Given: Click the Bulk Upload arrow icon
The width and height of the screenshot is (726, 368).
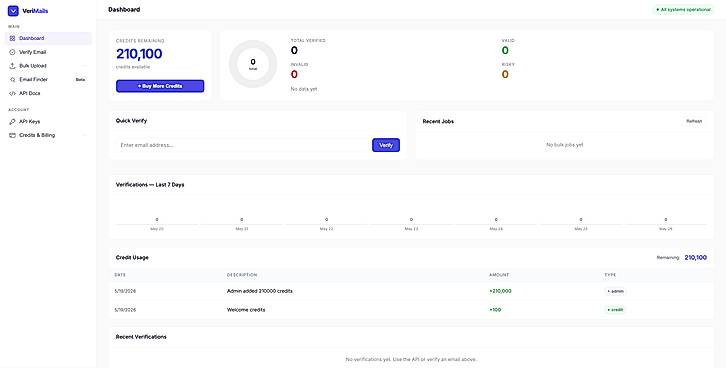Looking at the screenshot, I should pos(13,66).
